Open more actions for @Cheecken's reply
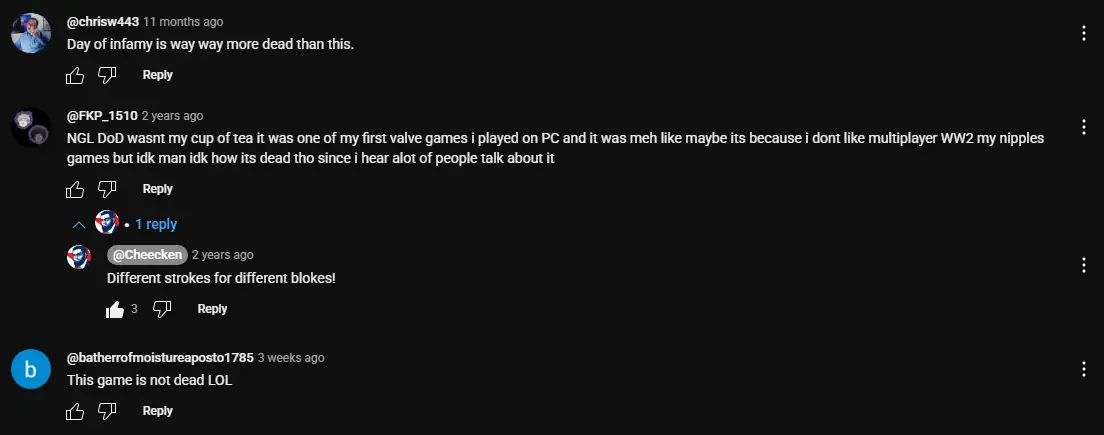This screenshot has width=1104, height=435. point(1084,265)
